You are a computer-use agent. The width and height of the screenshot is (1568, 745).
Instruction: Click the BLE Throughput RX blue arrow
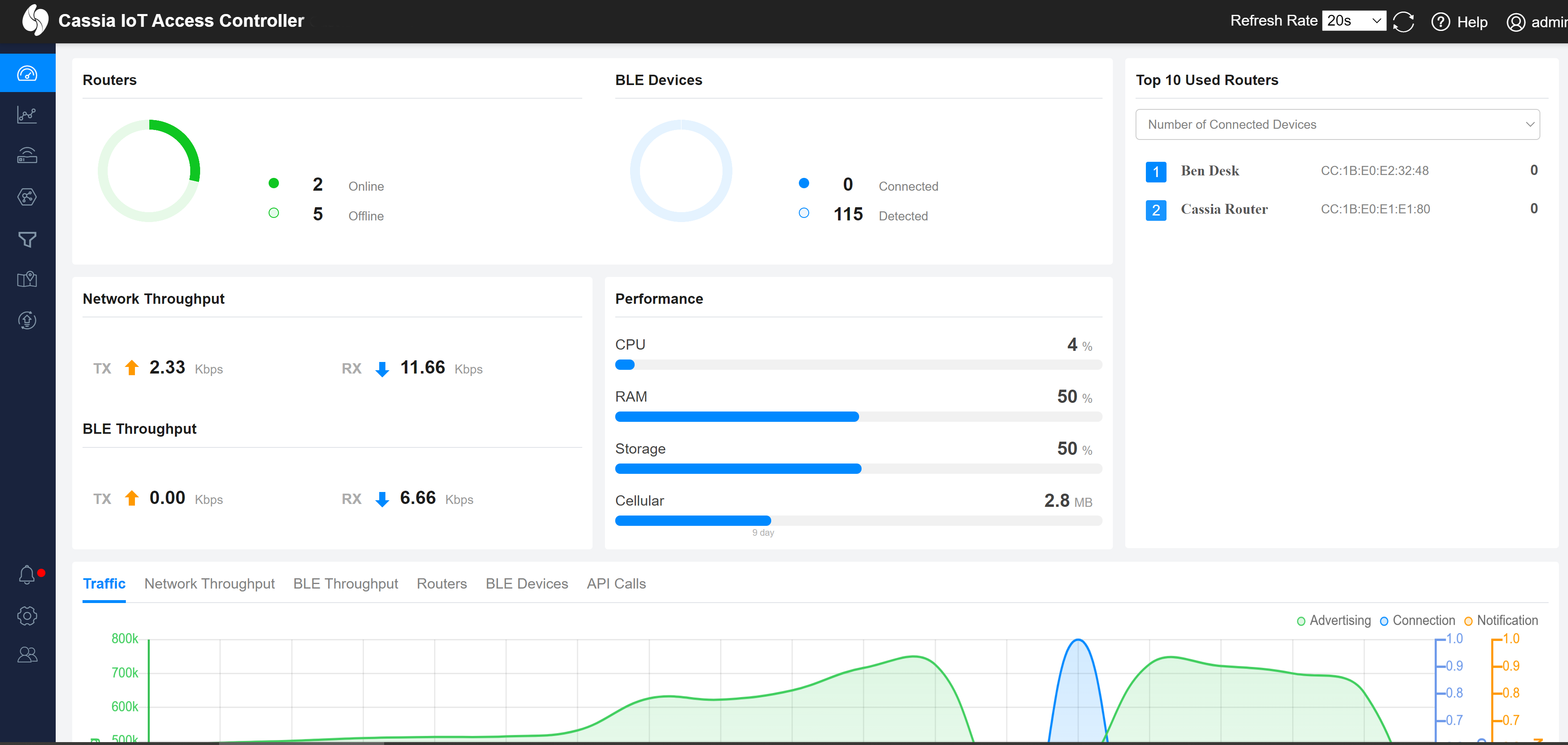point(382,499)
